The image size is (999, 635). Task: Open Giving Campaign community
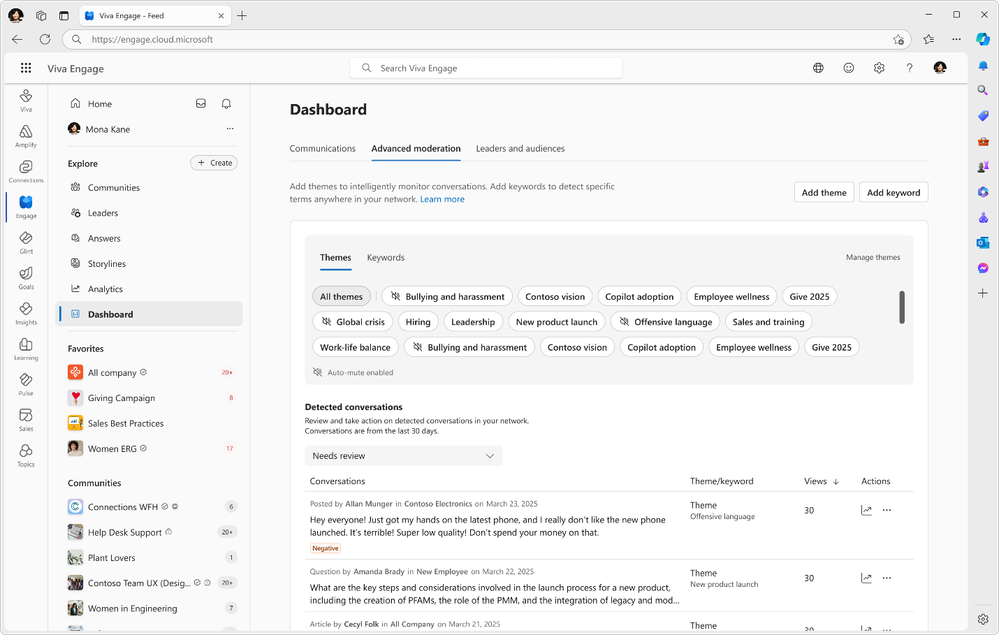coord(149,397)
